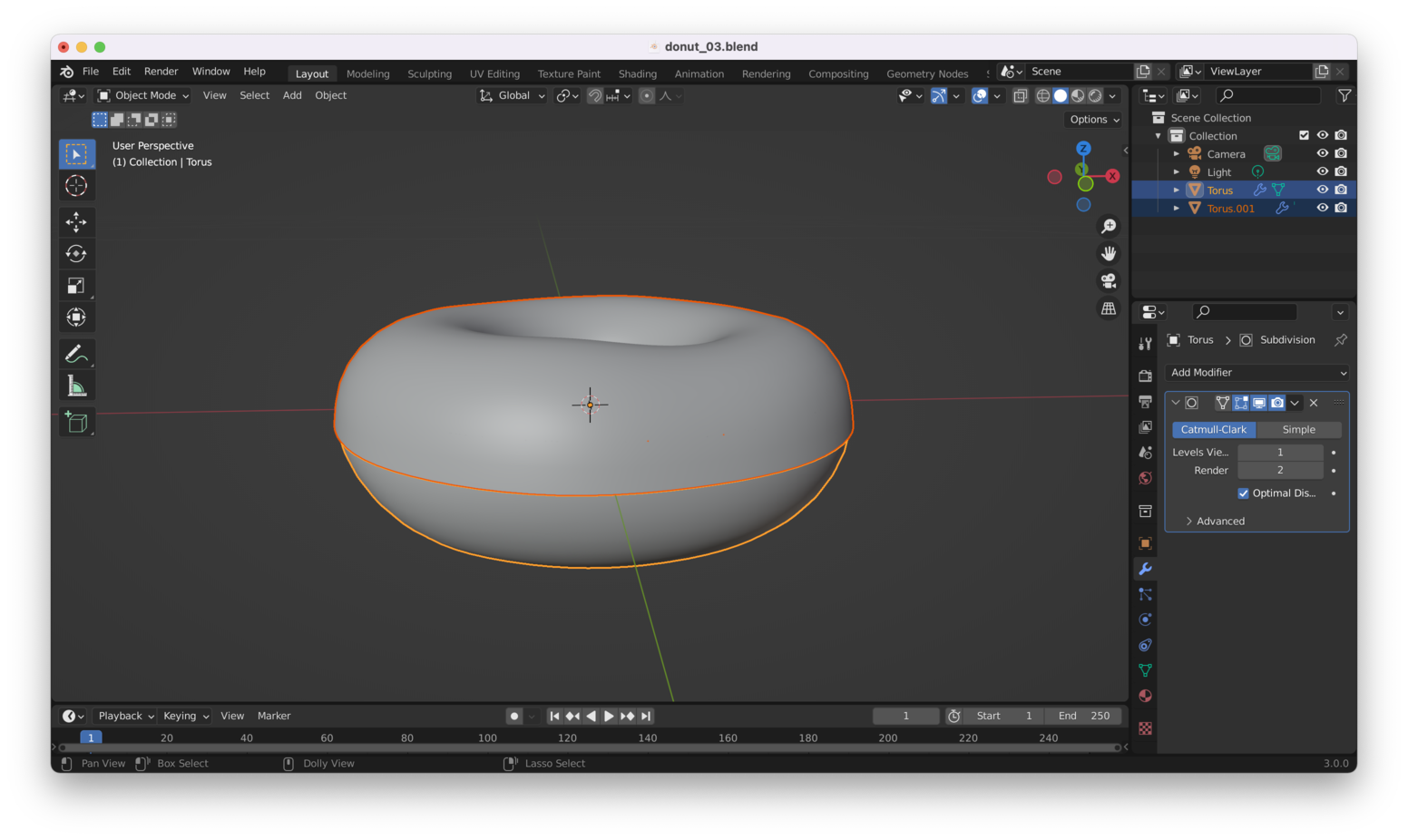The height and width of the screenshot is (840, 1408).
Task: Switch to the Sculpting workspace tab
Action: [x=429, y=73]
